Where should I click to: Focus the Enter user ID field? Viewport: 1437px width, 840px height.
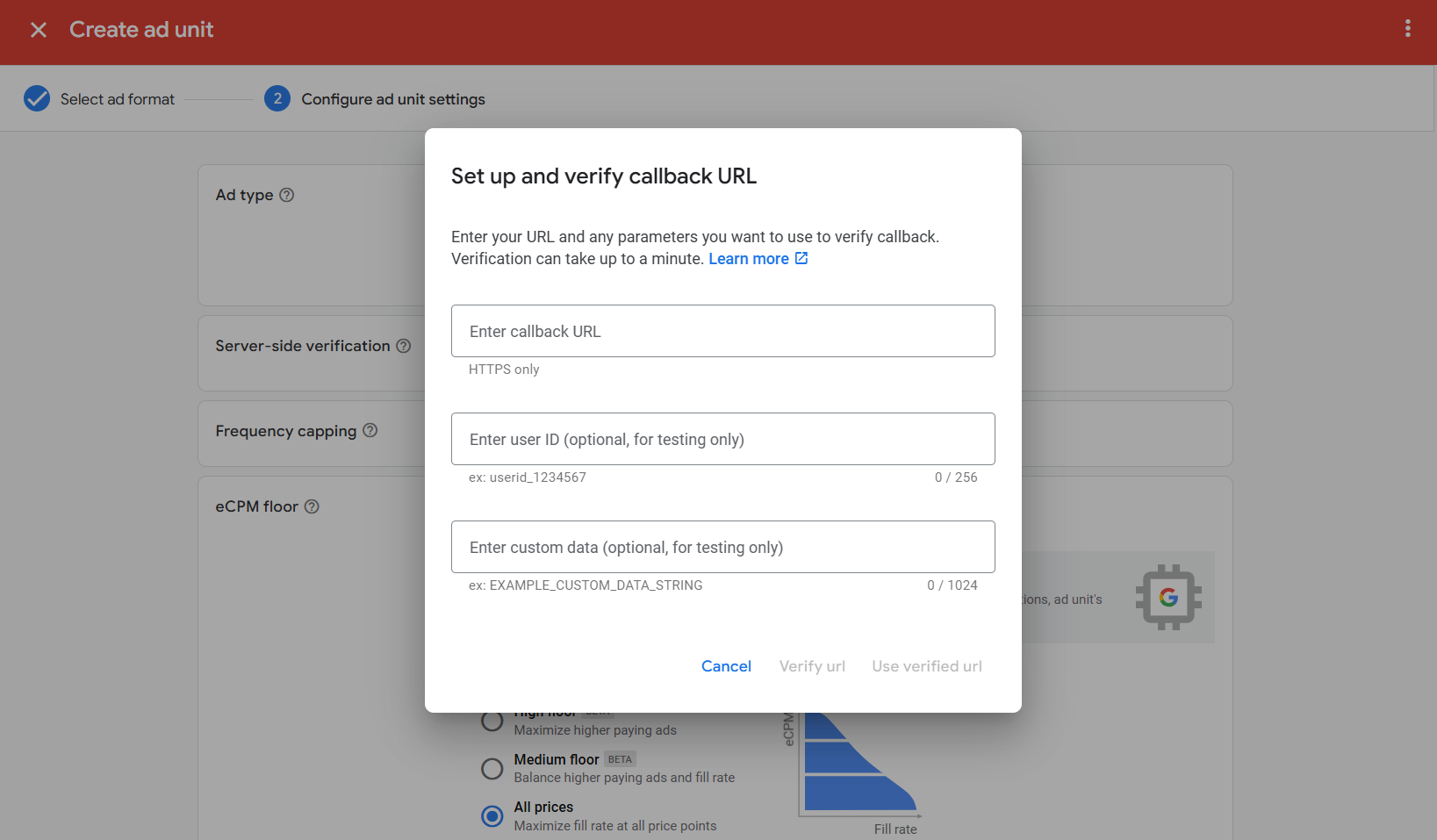722,439
